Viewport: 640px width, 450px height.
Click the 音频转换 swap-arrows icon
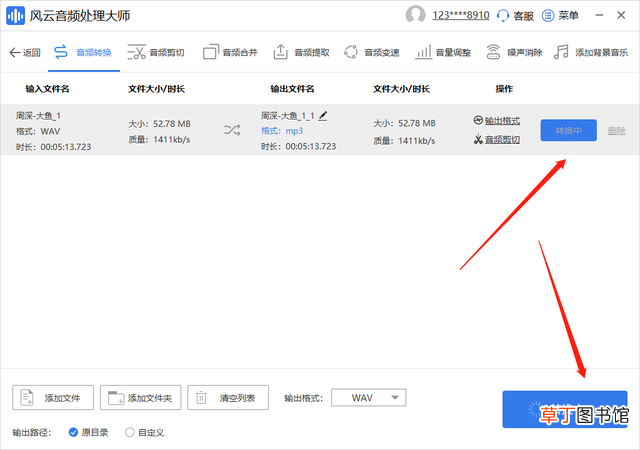(x=61, y=52)
